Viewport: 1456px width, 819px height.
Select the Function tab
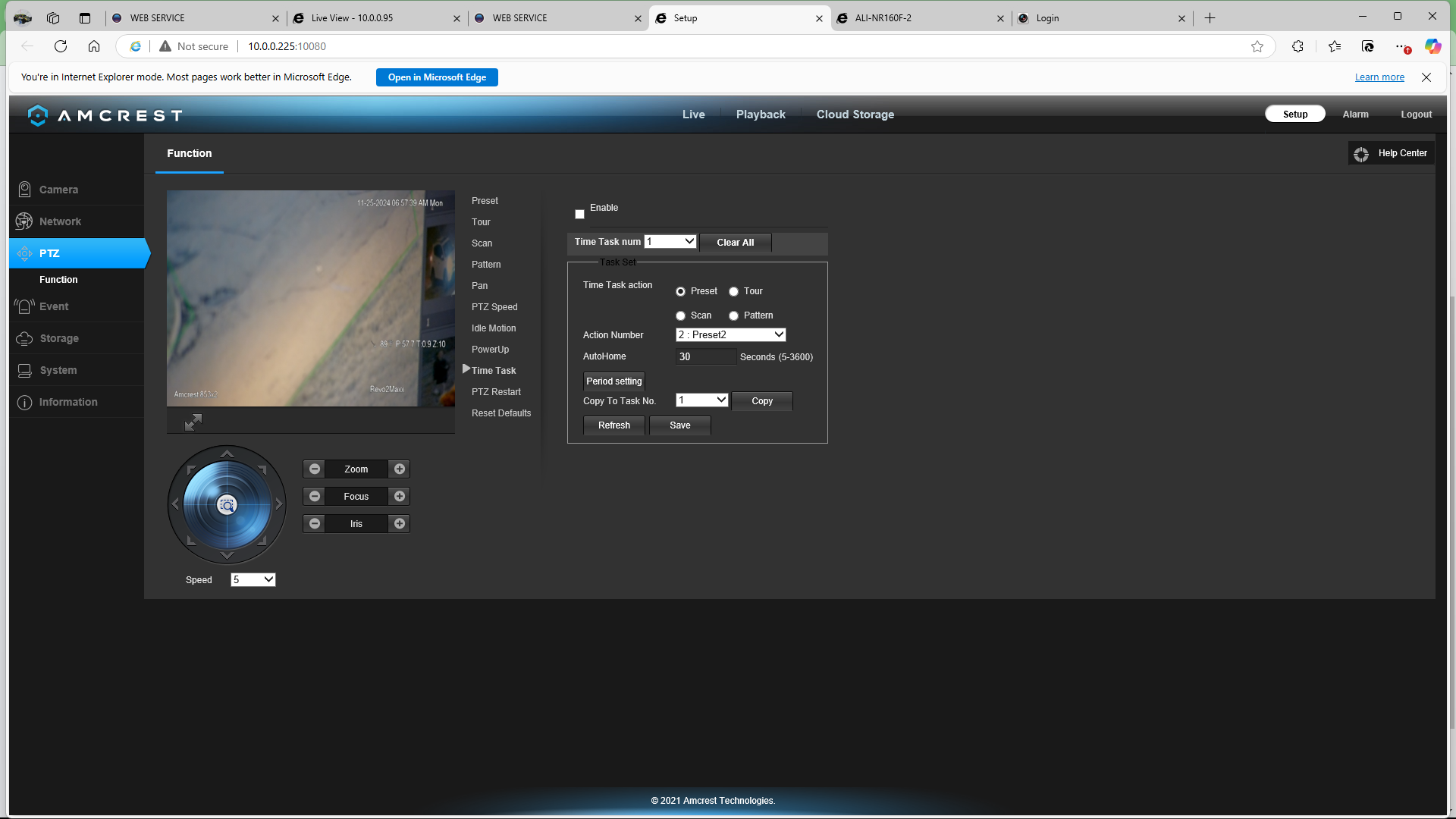click(x=190, y=154)
